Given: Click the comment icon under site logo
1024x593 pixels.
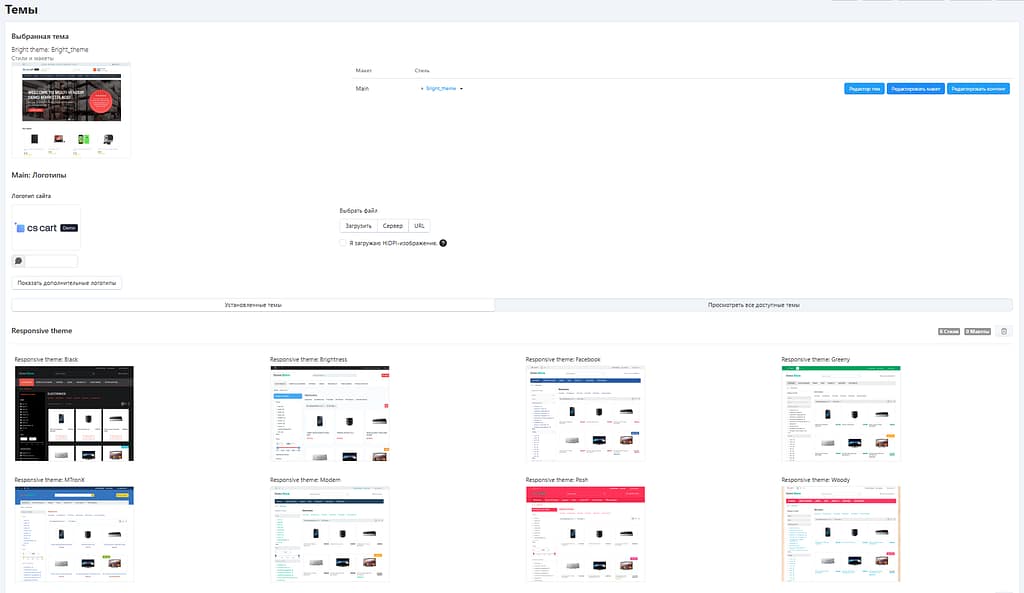Looking at the screenshot, I should tap(19, 261).
